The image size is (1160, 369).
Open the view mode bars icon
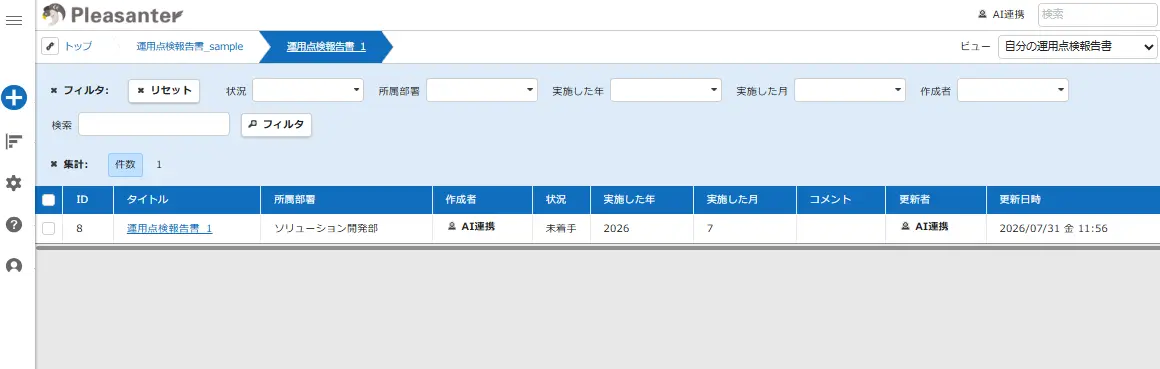click(x=13, y=141)
